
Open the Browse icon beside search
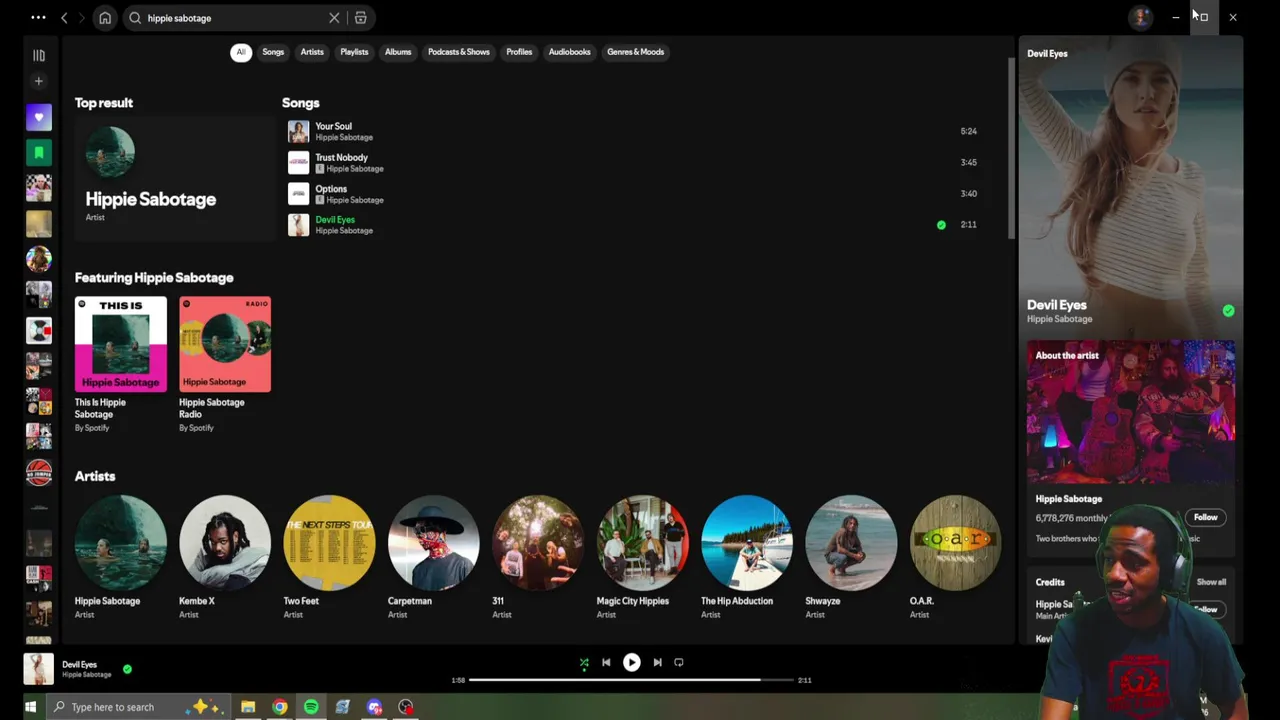(x=360, y=18)
